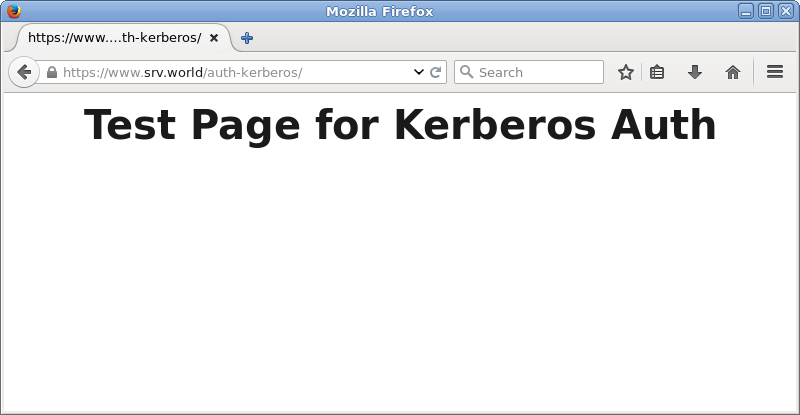Viewport: 800px width, 415px height.
Task: Bookmark this page with the star
Action: click(x=626, y=72)
